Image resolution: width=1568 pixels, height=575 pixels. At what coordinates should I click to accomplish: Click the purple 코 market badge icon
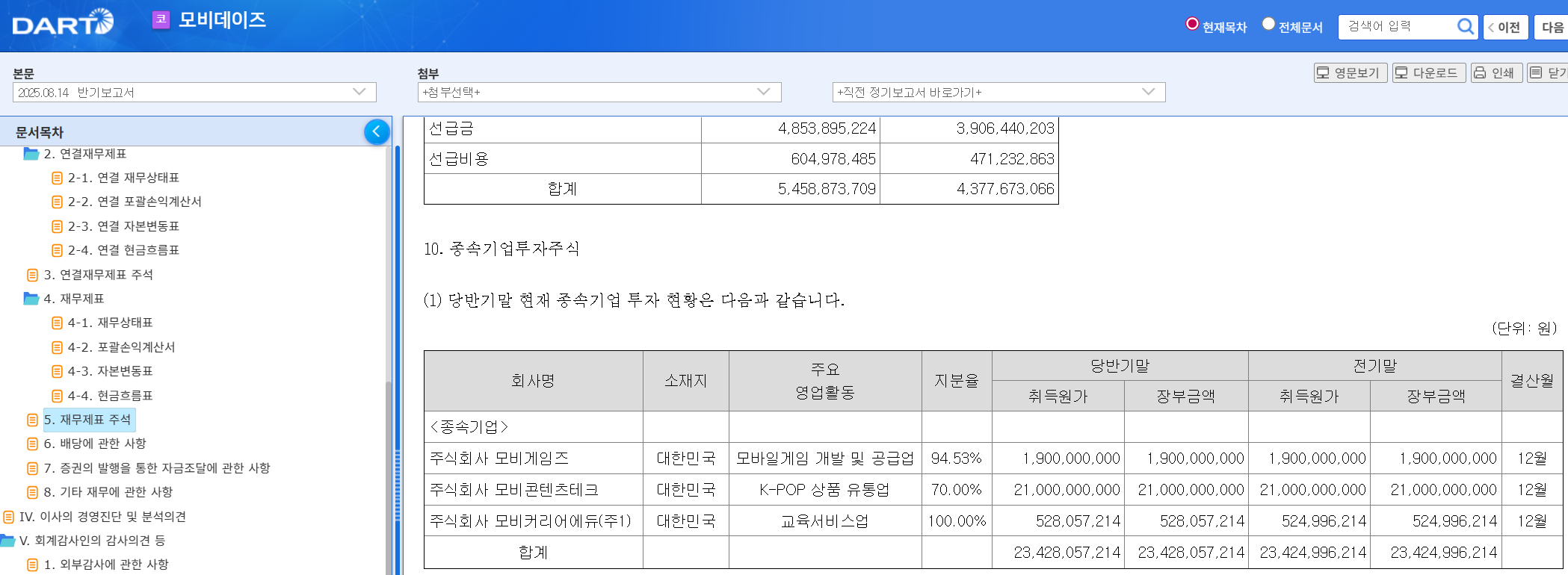pyautogui.click(x=161, y=20)
